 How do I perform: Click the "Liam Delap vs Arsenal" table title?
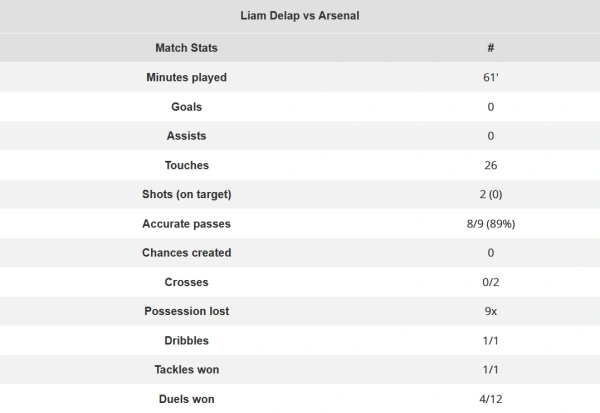click(x=299, y=17)
